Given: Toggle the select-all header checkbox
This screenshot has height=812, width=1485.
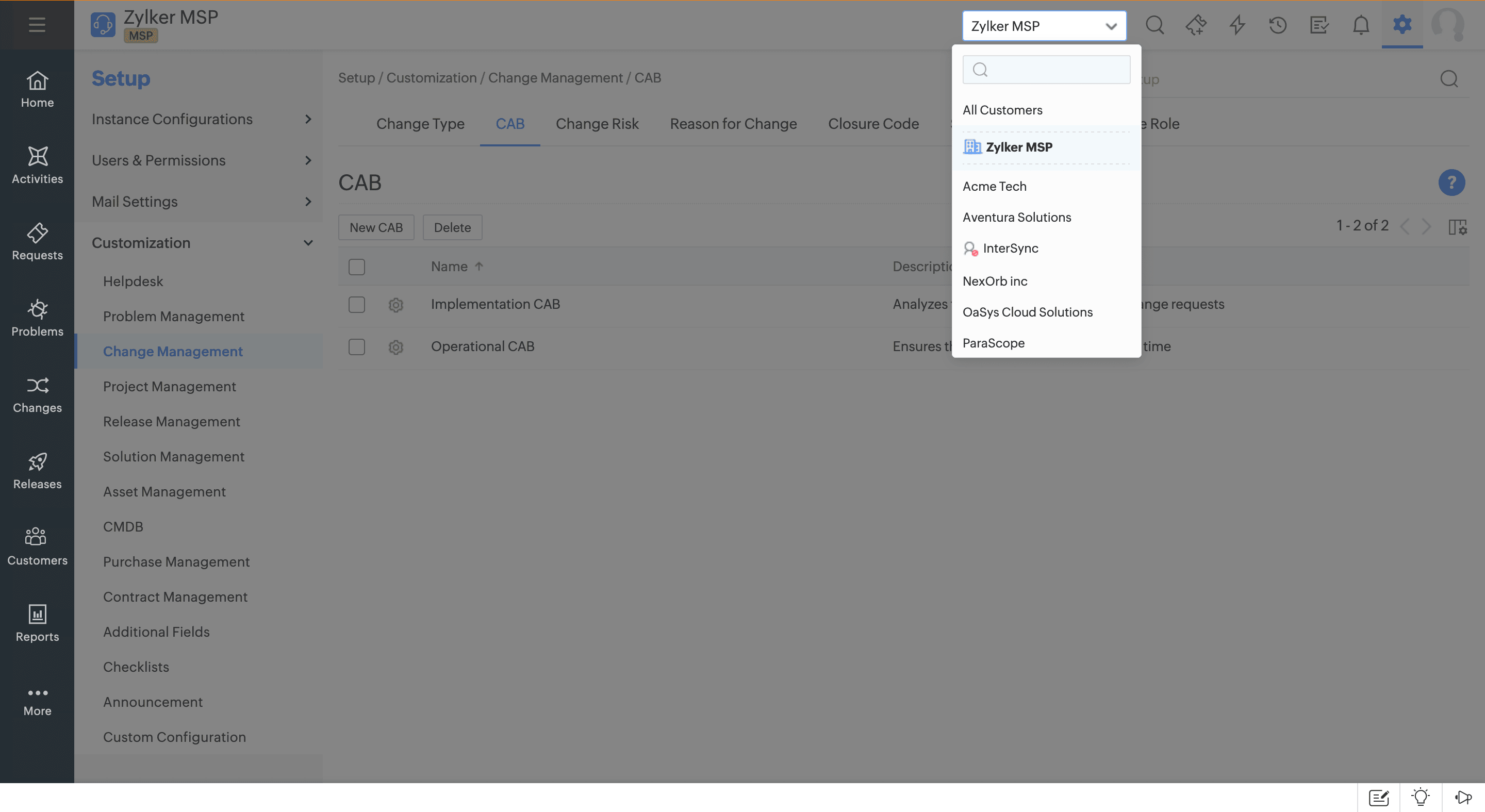Looking at the screenshot, I should pos(357,267).
